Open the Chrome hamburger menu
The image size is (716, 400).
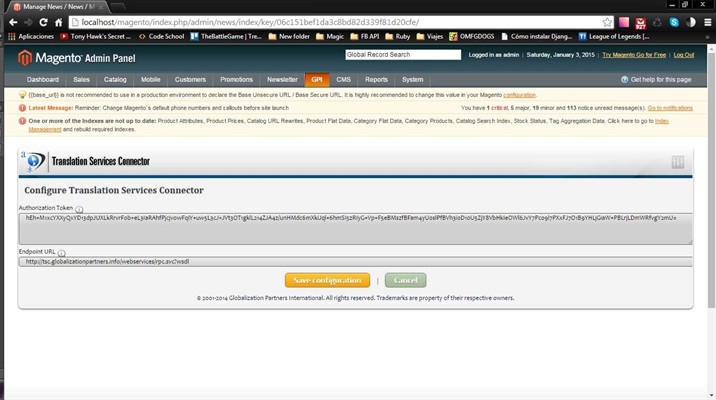coord(707,22)
